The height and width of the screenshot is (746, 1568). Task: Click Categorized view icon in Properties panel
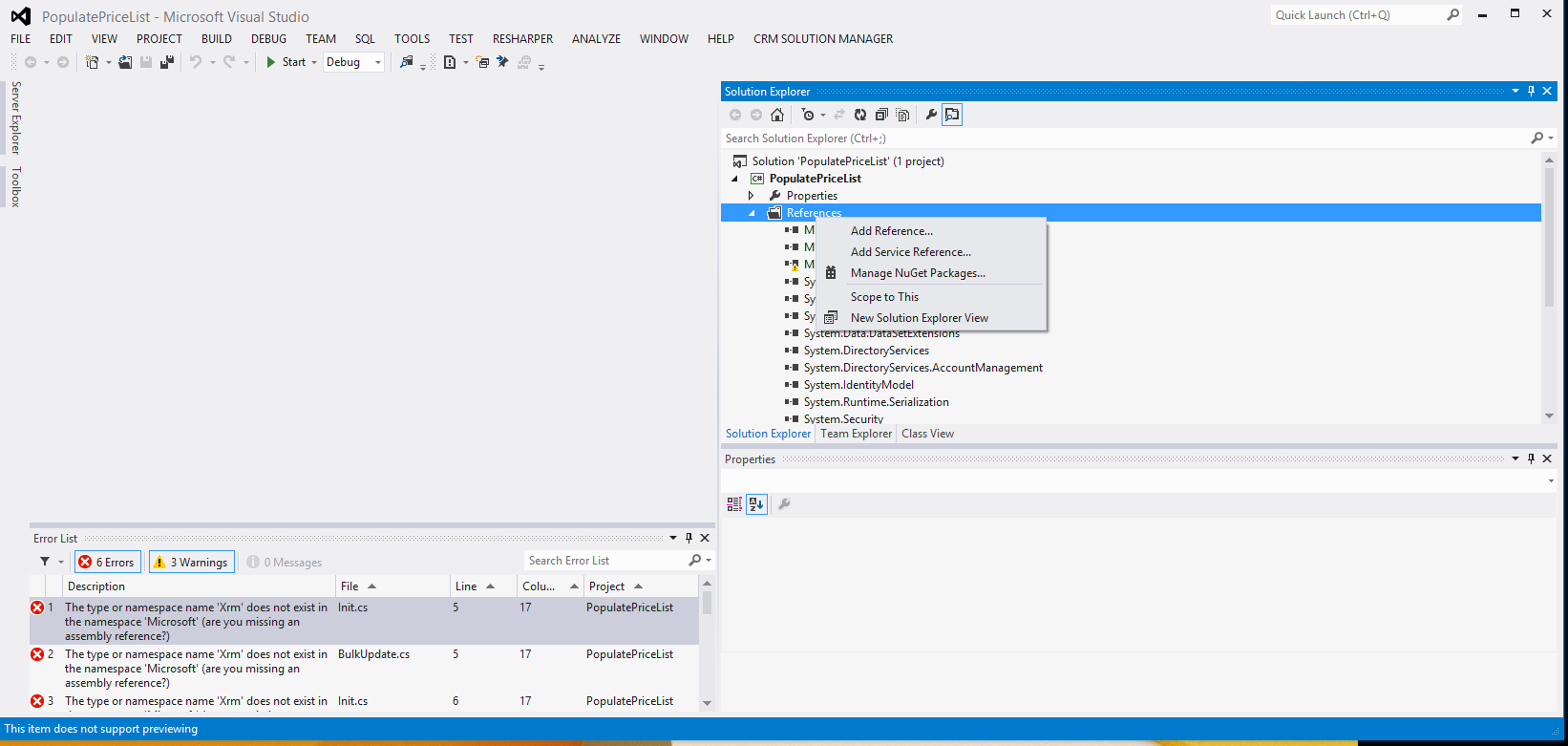734,503
